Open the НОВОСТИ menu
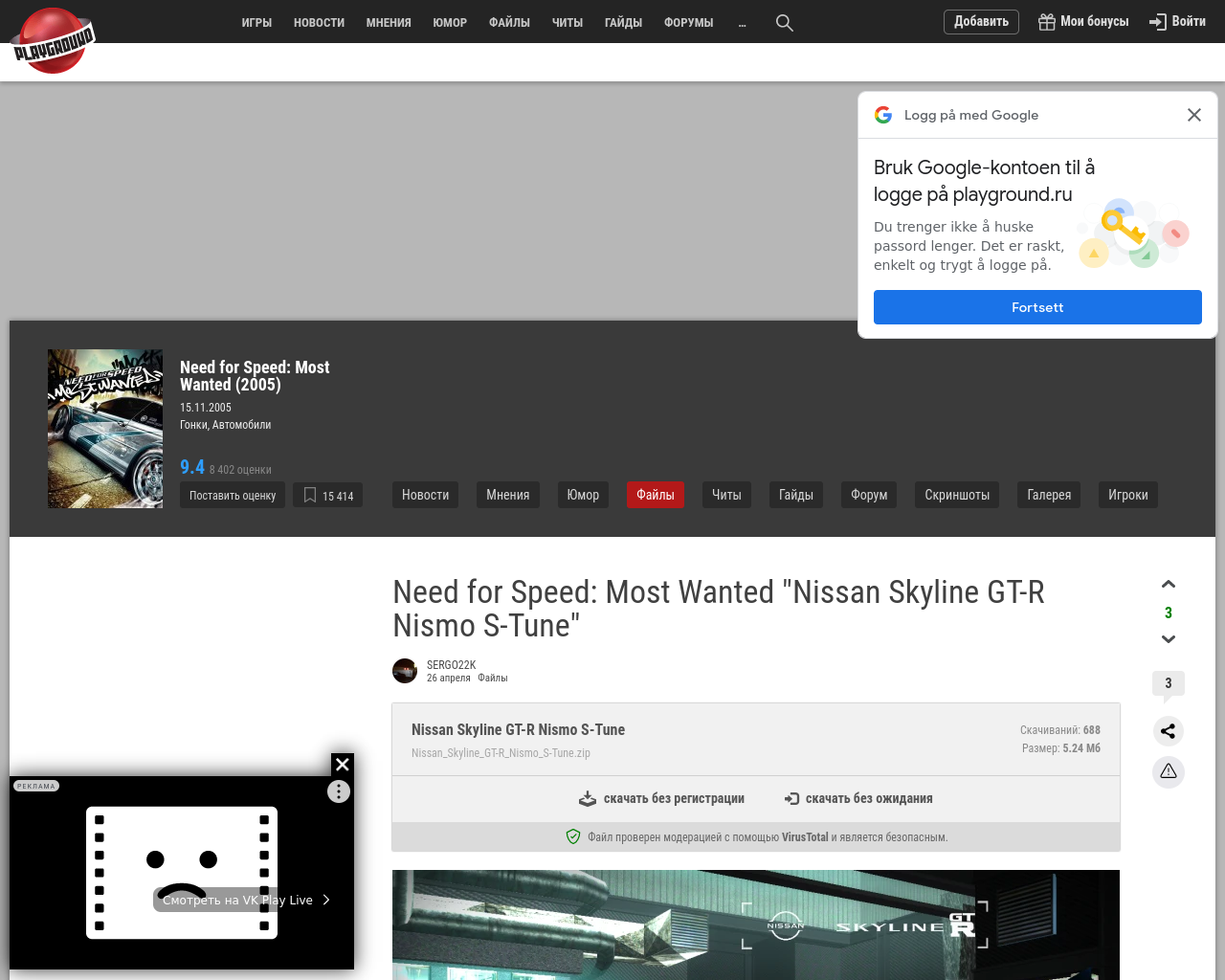This screenshot has width=1225, height=980. (319, 22)
